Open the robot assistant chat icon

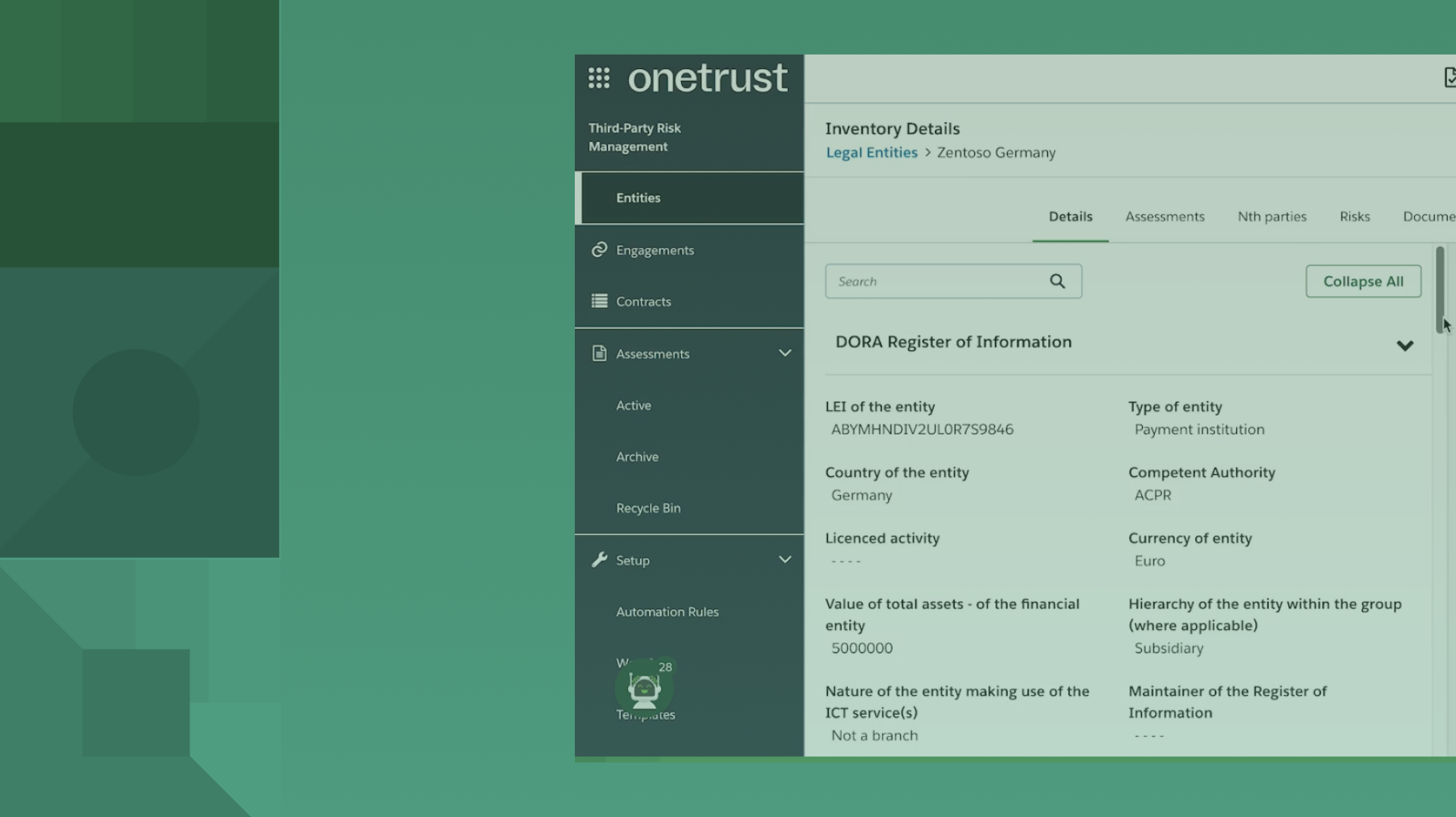644,688
